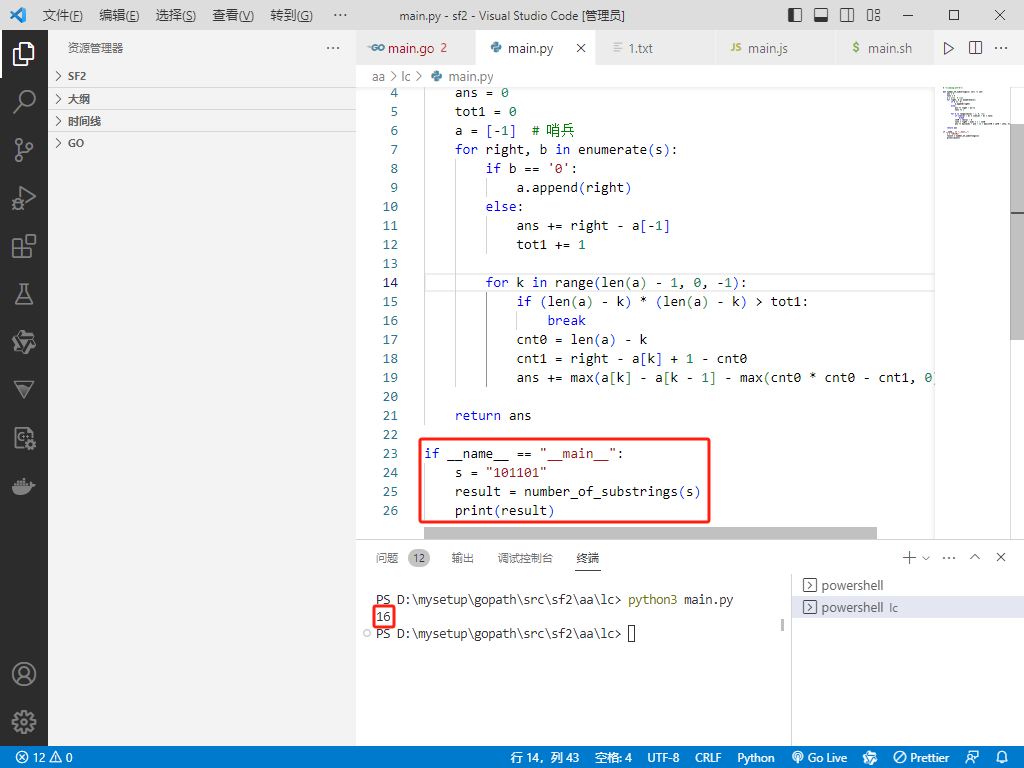Viewport: 1024px width, 768px height.
Task: Click breadcrumb folder aa
Action: pos(378,77)
